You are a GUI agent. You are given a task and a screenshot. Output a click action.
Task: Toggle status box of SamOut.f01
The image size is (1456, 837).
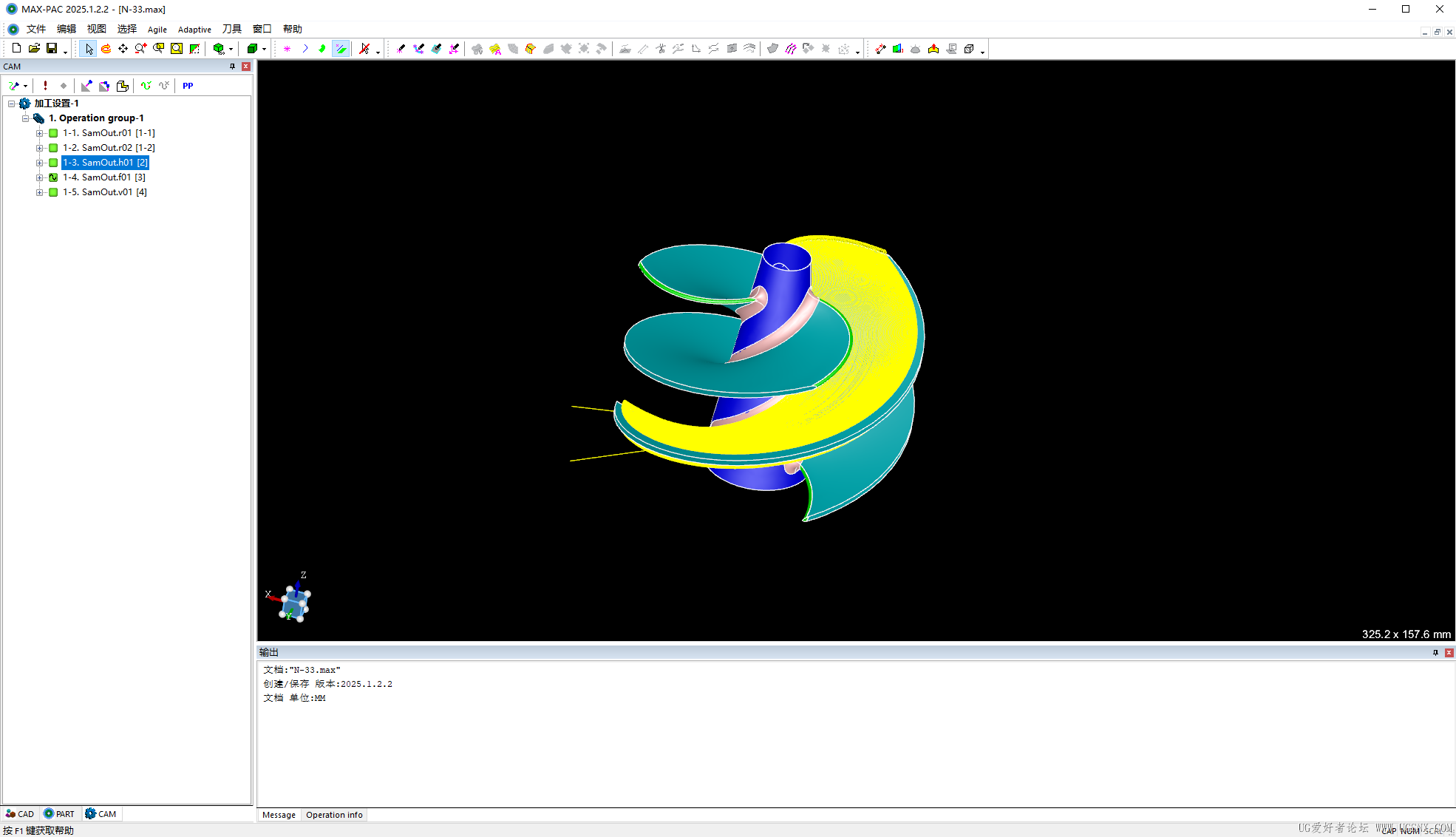pos(53,177)
